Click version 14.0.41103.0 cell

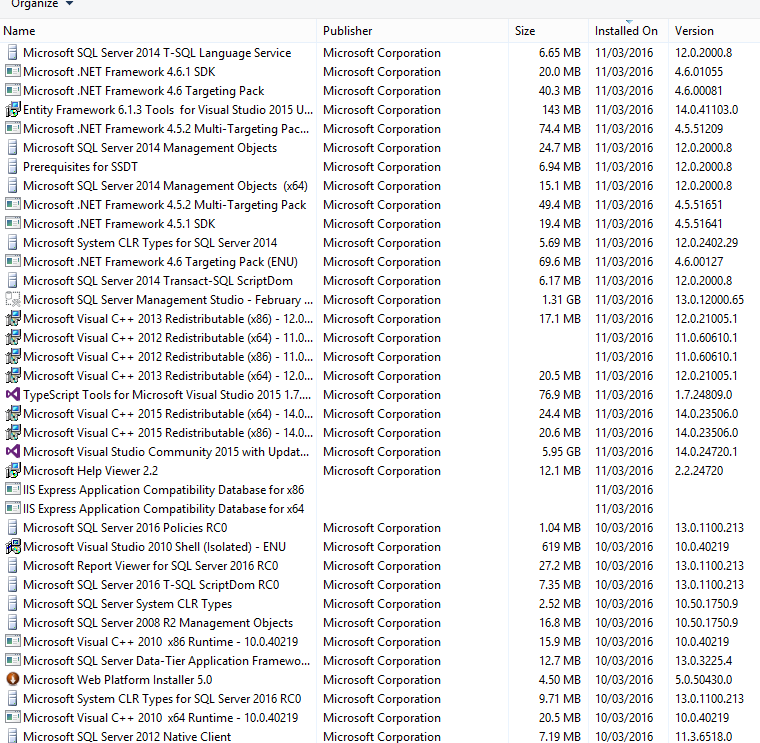pyautogui.click(x=707, y=110)
